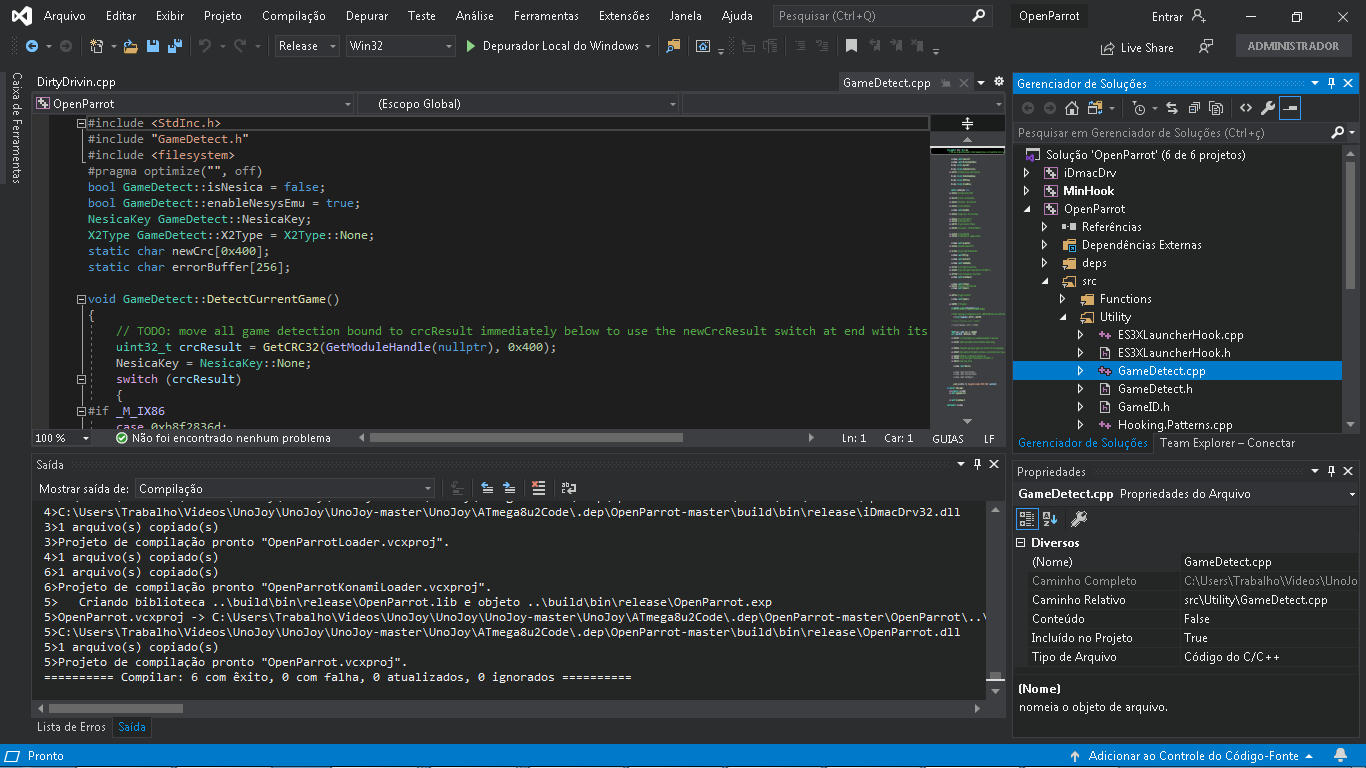Expand the MinHook project node

[1026, 191]
